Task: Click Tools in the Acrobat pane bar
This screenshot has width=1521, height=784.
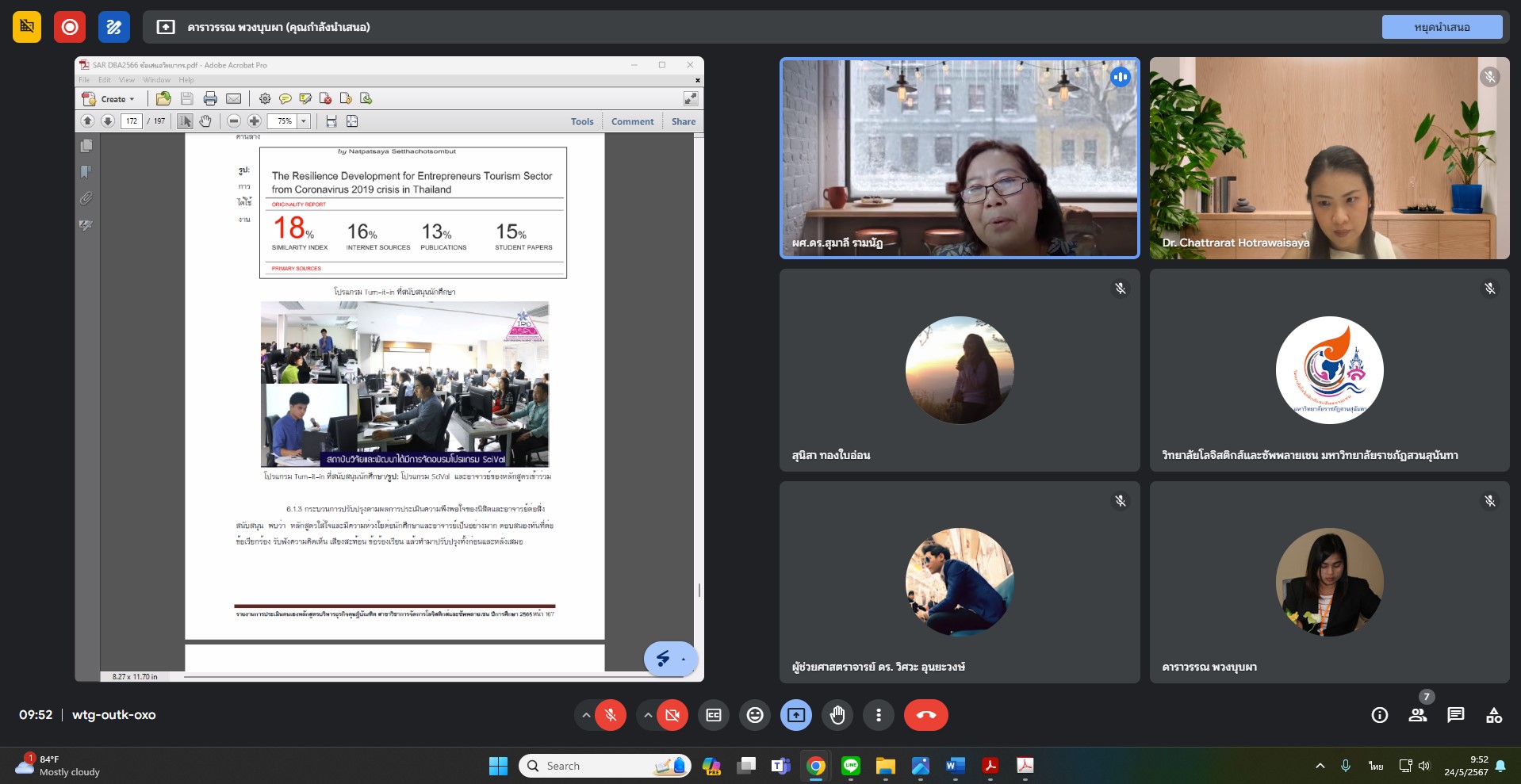Action: coord(582,121)
